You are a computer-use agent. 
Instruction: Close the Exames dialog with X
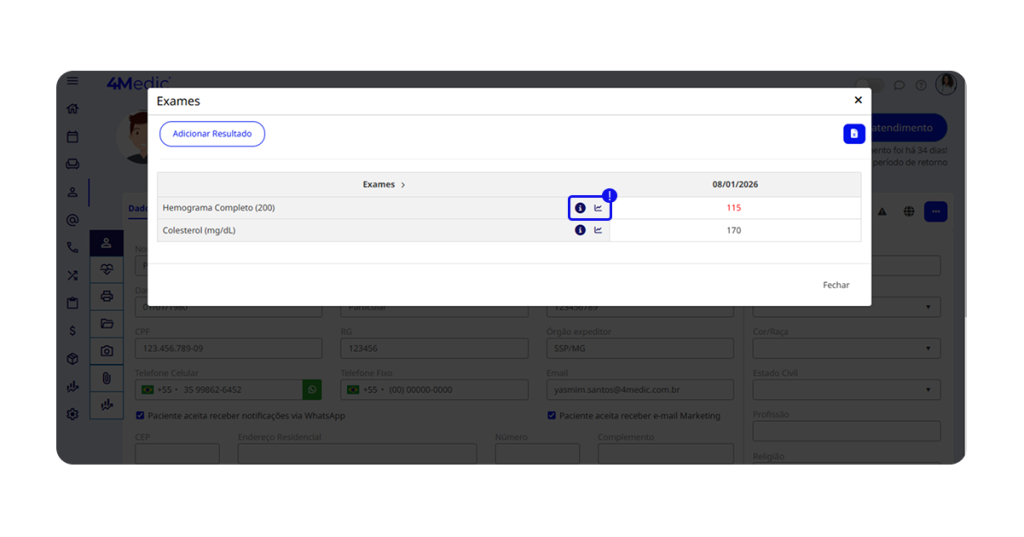857,100
